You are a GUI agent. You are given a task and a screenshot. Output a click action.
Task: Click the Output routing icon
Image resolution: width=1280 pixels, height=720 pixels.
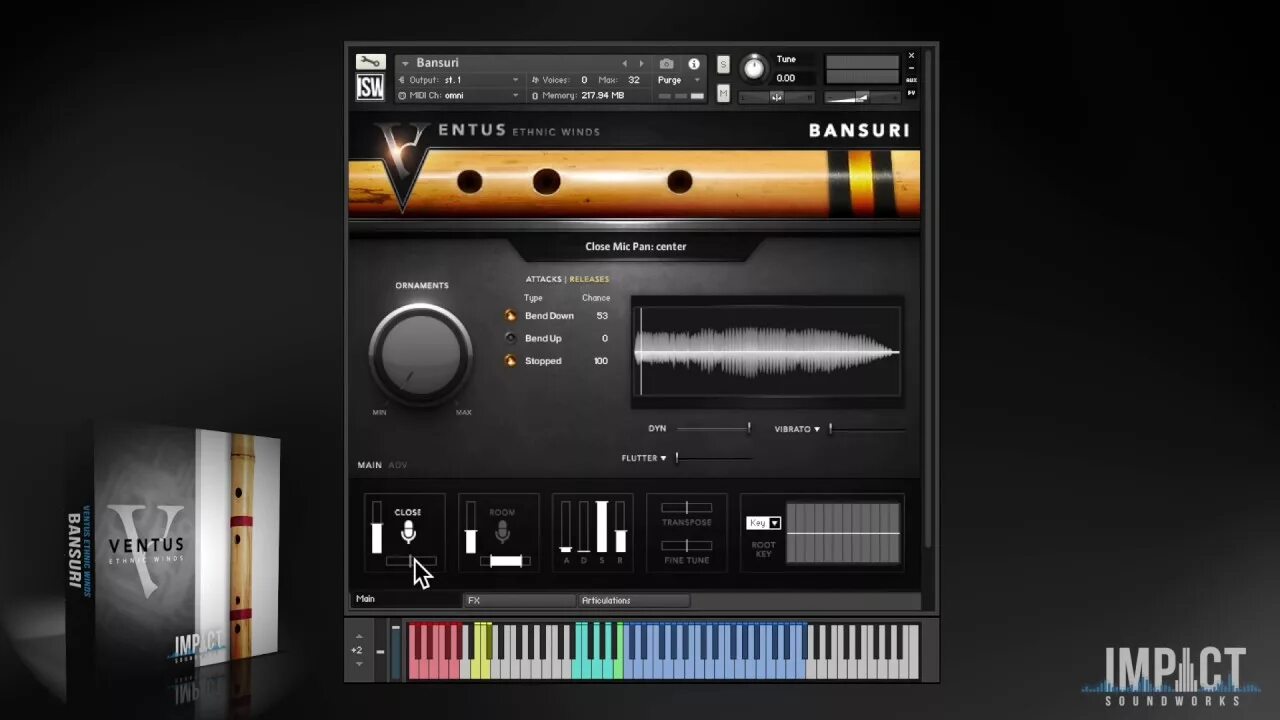click(402, 80)
